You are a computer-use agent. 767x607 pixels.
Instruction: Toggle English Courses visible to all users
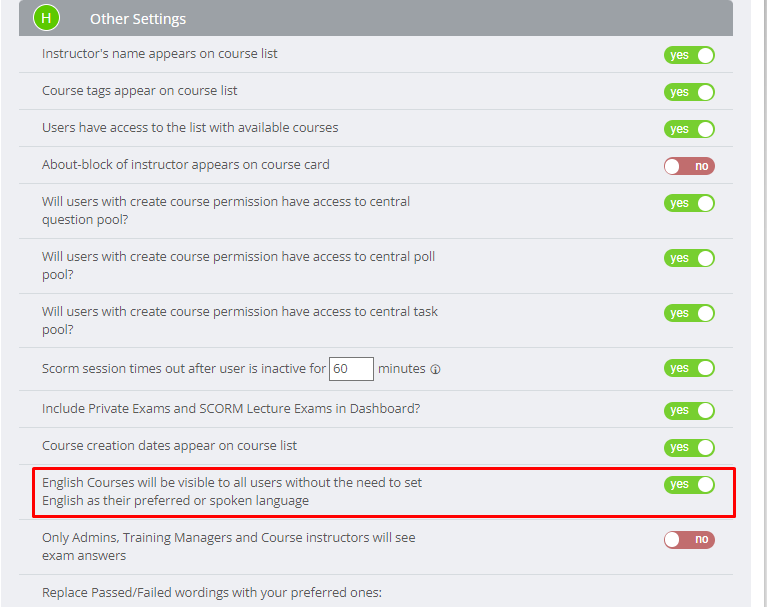click(x=689, y=485)
